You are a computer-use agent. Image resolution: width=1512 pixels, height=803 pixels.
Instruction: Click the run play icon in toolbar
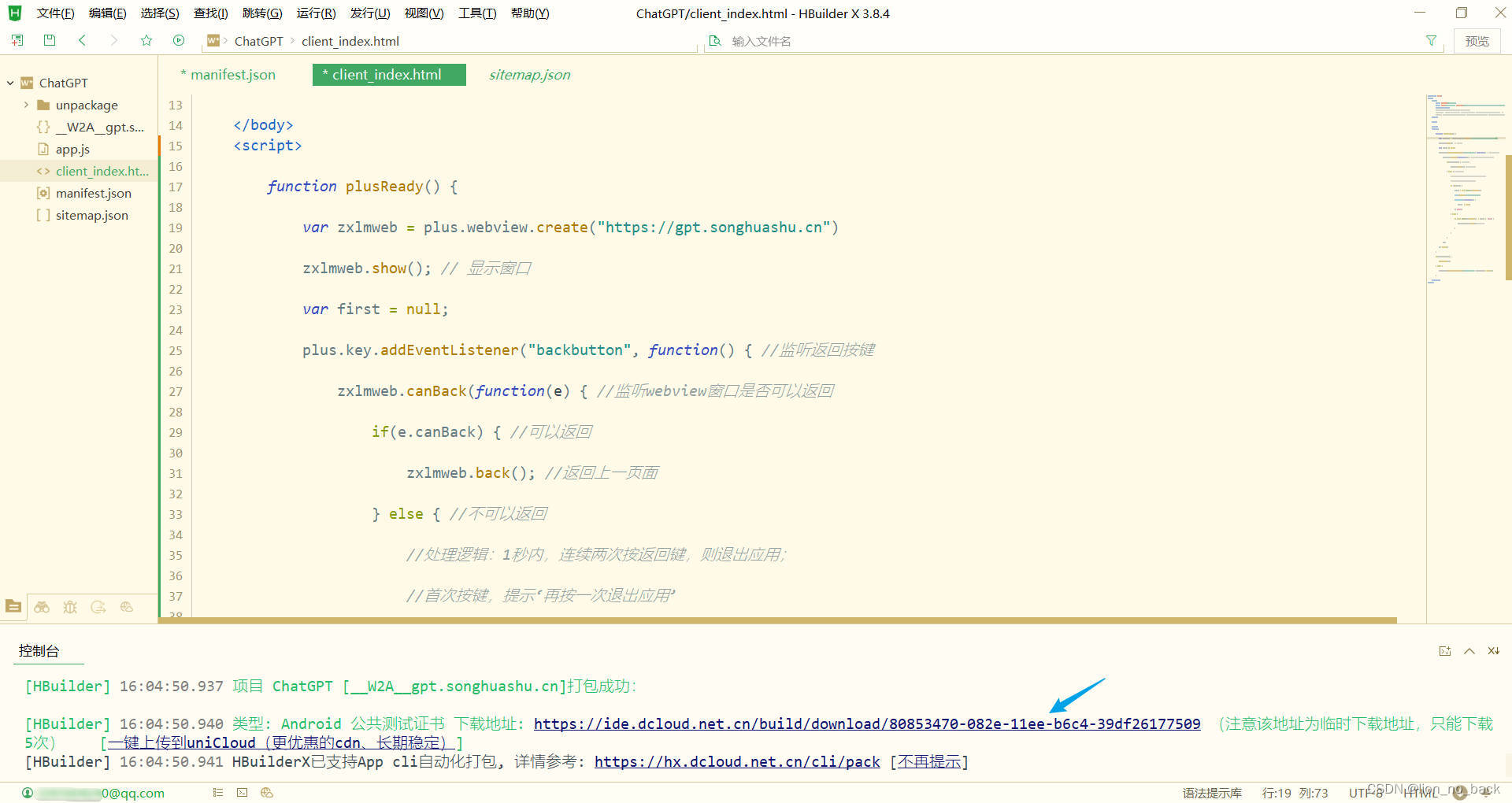pos(179,40)
